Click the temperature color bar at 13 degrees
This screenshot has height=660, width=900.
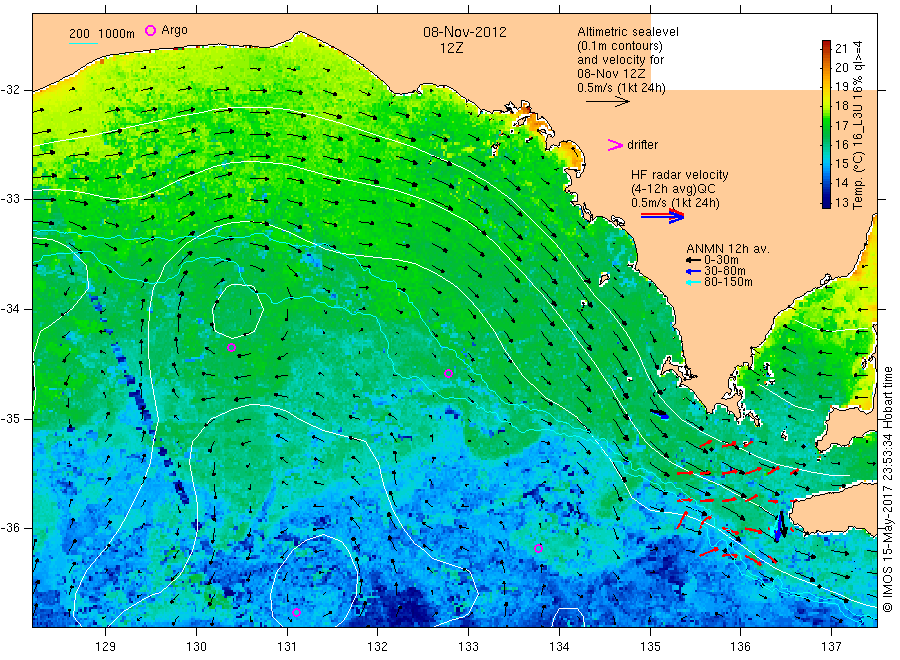pos(826,203)
